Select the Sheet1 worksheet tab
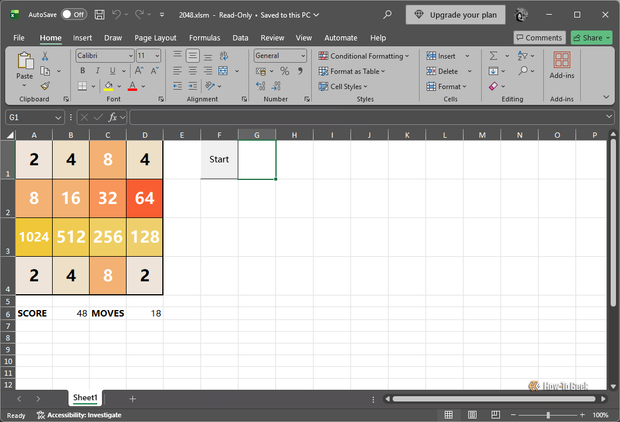Screen dimensions: 620x422 85,397
